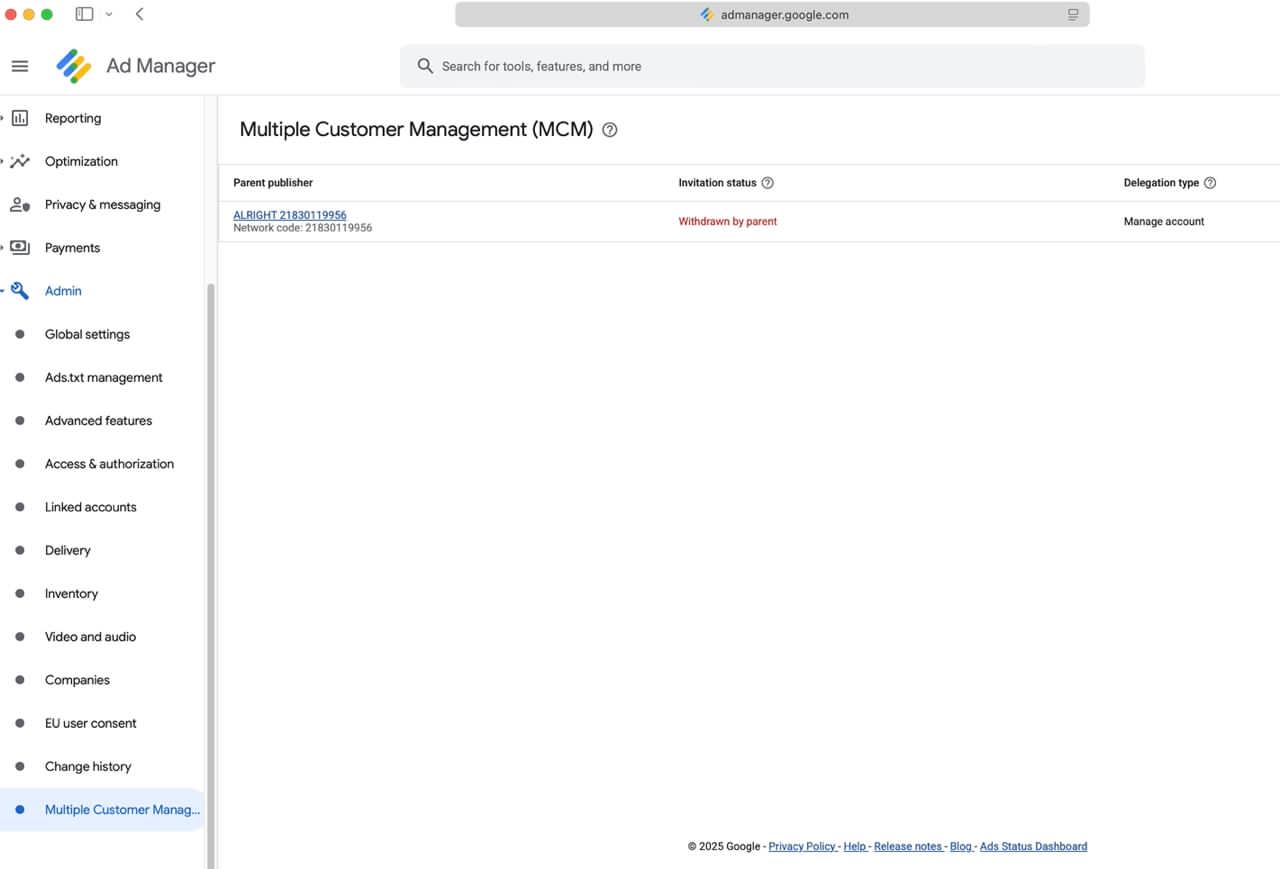Screen dimensions: 1280x869
Task: Click the browser back arrow
Action: tap(139, 14)
